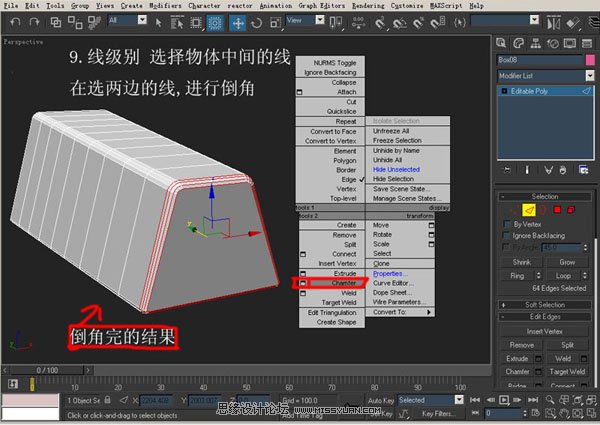Viewport: 600px width, 425px height.
Task: Open the Modify command panel tab
Action: point(518,43)
